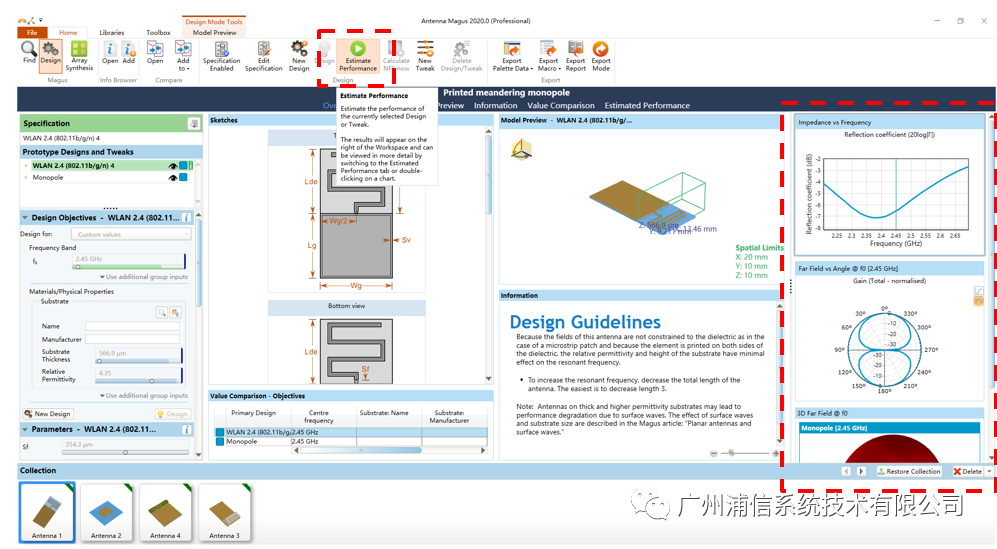
Task: Click Parameters info icon
Action: pos(186,429)
